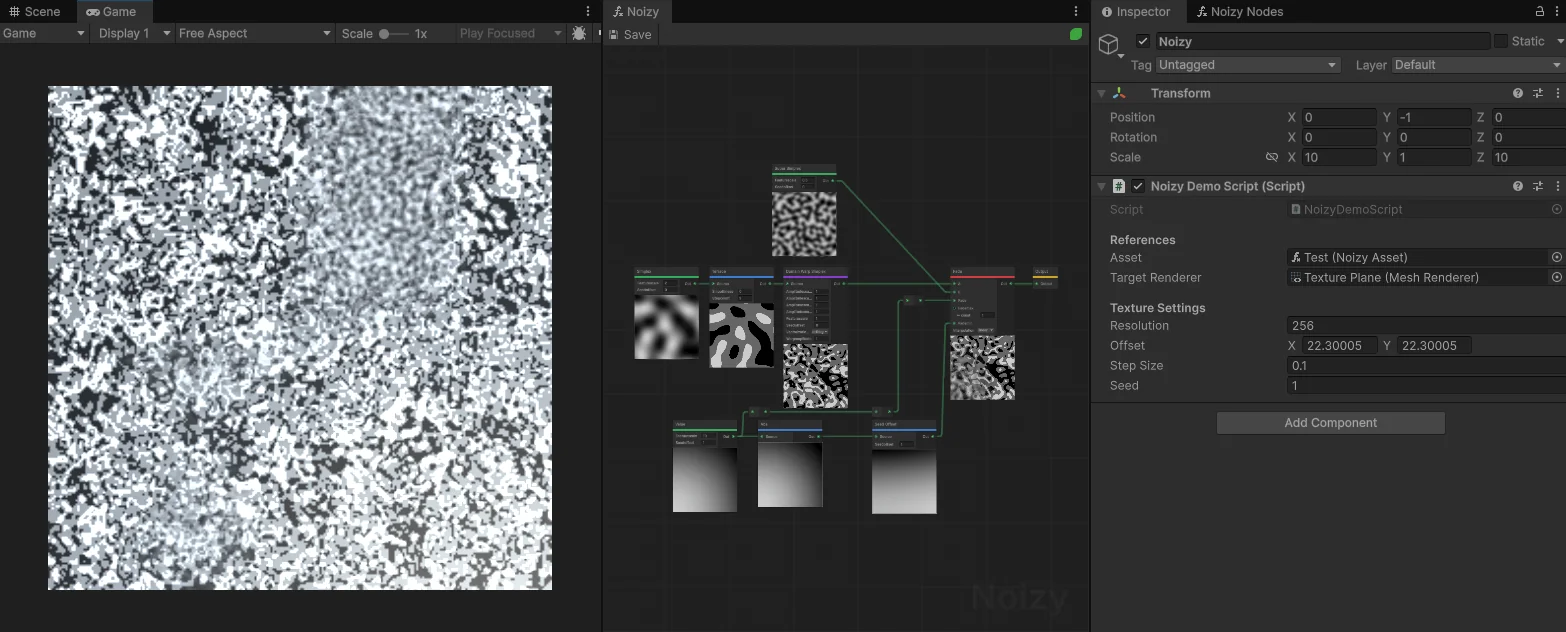The image size is (1566, 632).
Task: Click the Offset X field
Action: pyautogui.click(x=1339, y=345)
